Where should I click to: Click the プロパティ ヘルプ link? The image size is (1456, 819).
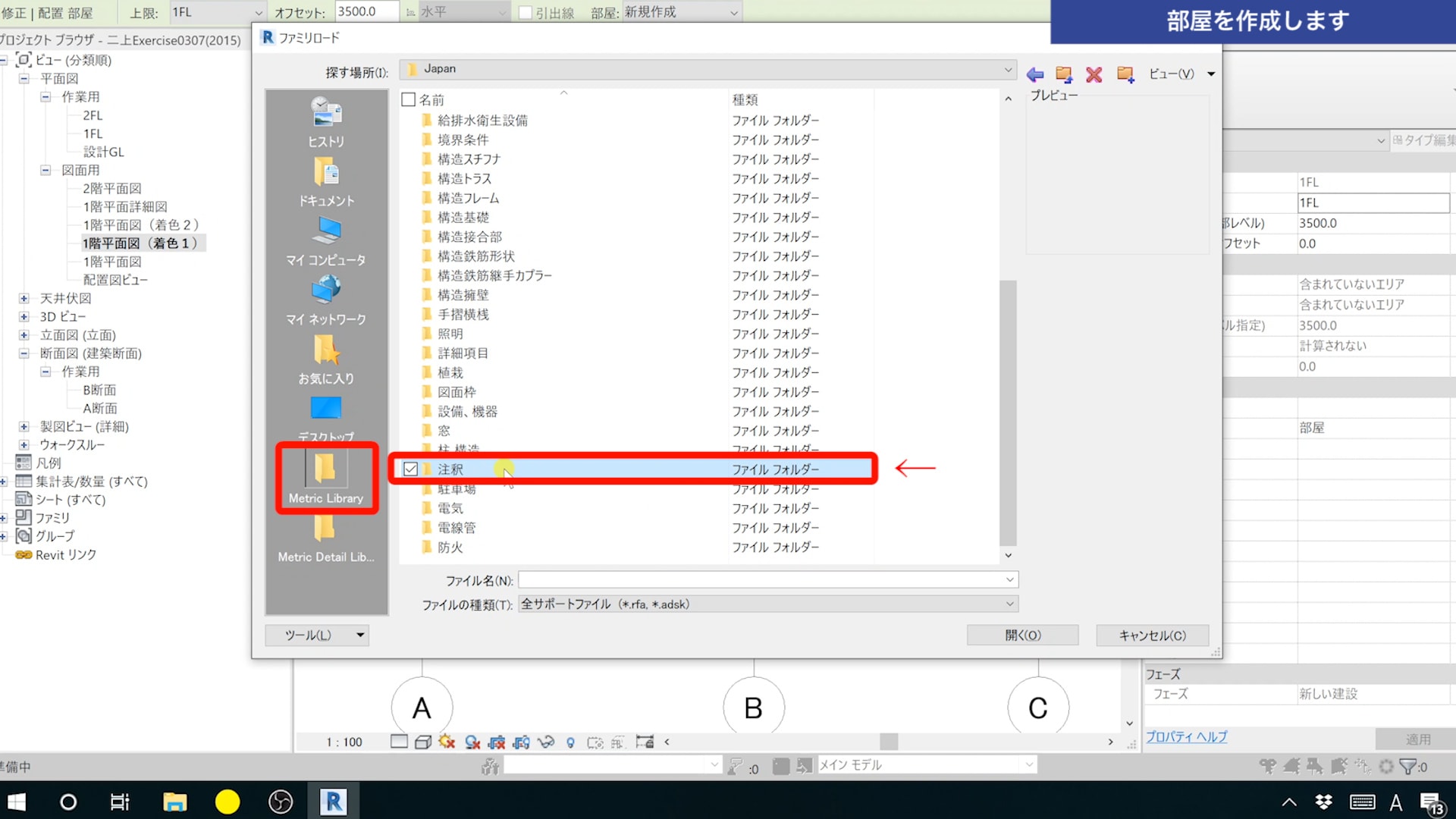point(1186,737)
